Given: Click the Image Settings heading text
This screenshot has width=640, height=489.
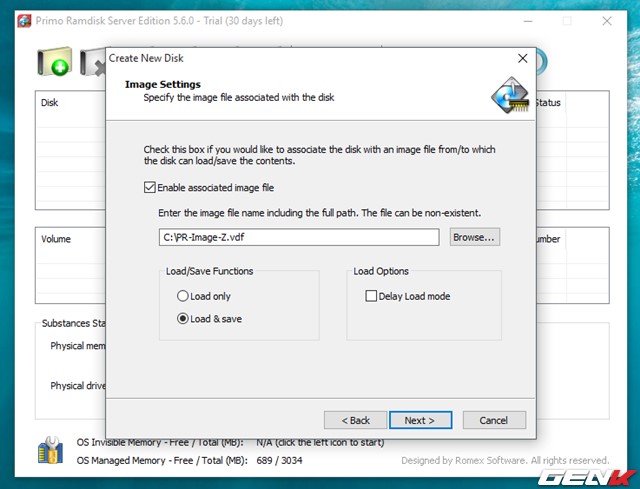Looking at the screenshot, I should (163, 84).
